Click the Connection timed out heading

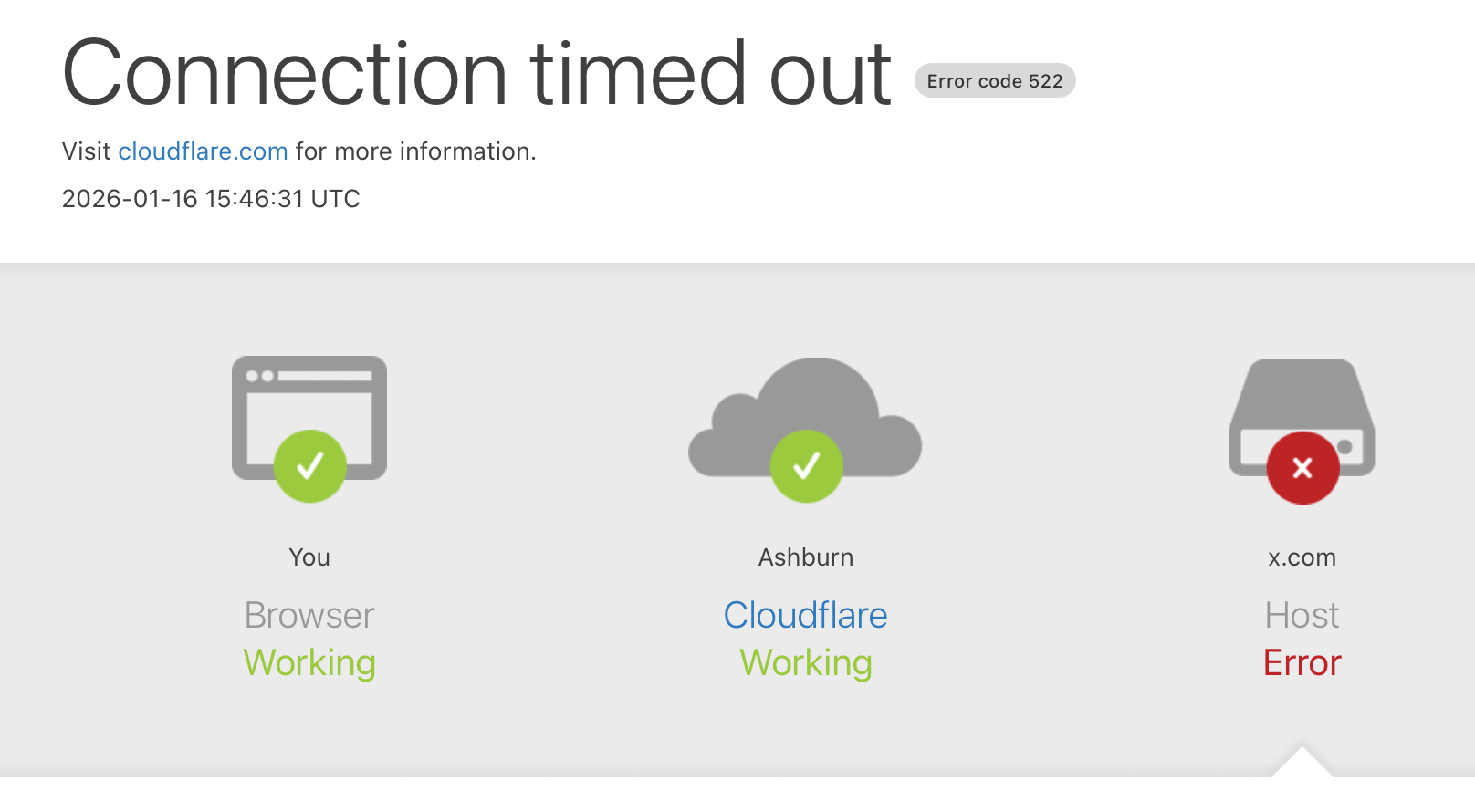click(476, 74)
